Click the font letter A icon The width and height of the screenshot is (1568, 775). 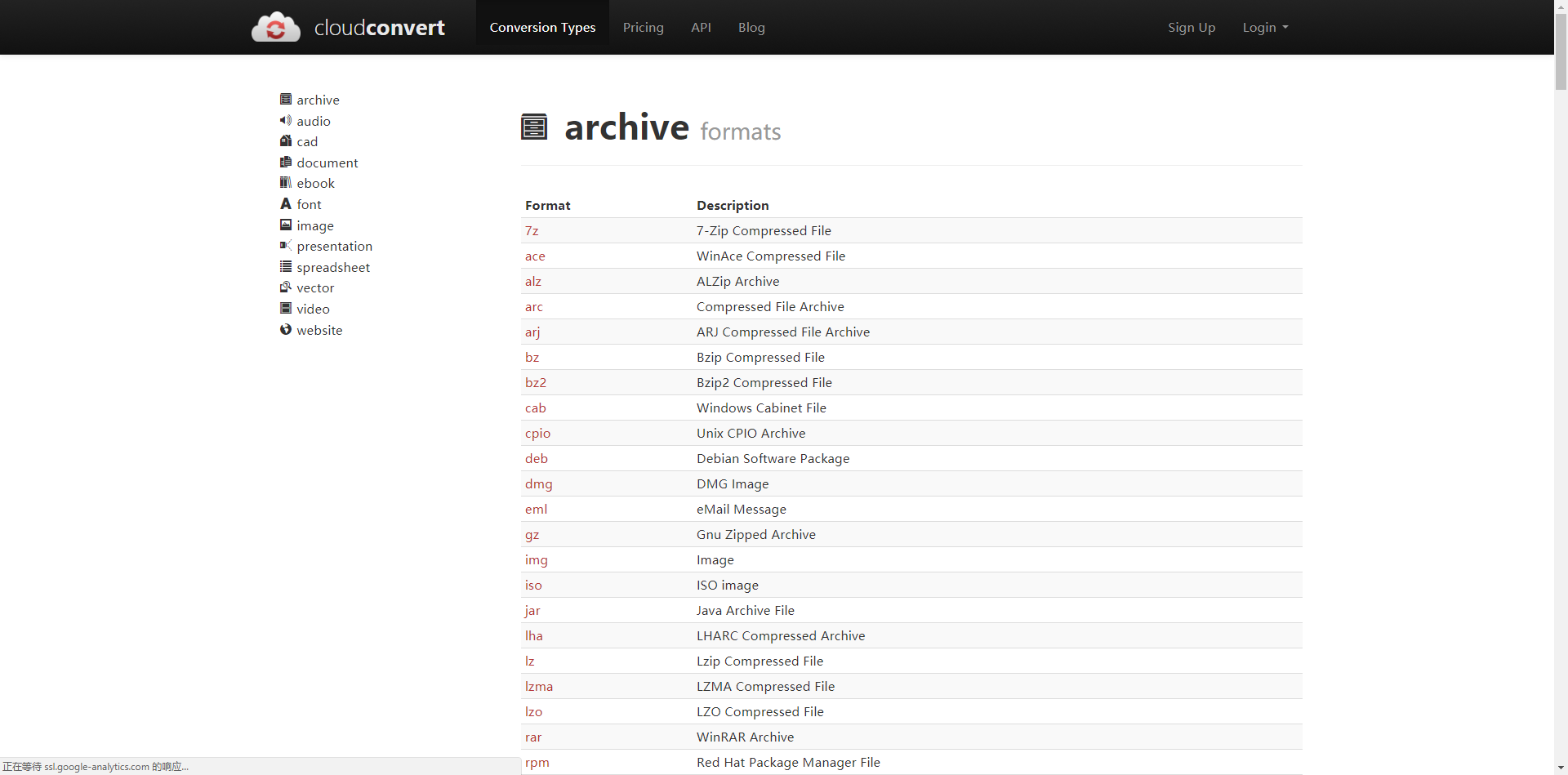pyautogui.click(x=286, y=203)
